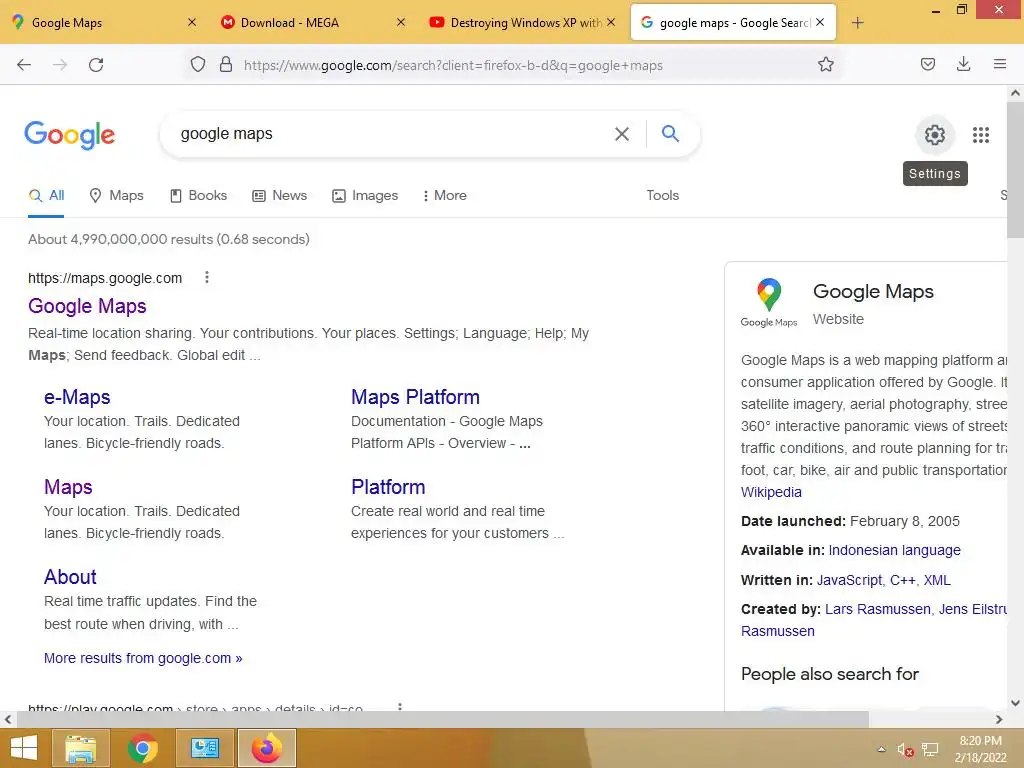The width and height of the screenshot is (1024, 768).
Task: Go back with the browser back arrow
Action: point(24,65)
